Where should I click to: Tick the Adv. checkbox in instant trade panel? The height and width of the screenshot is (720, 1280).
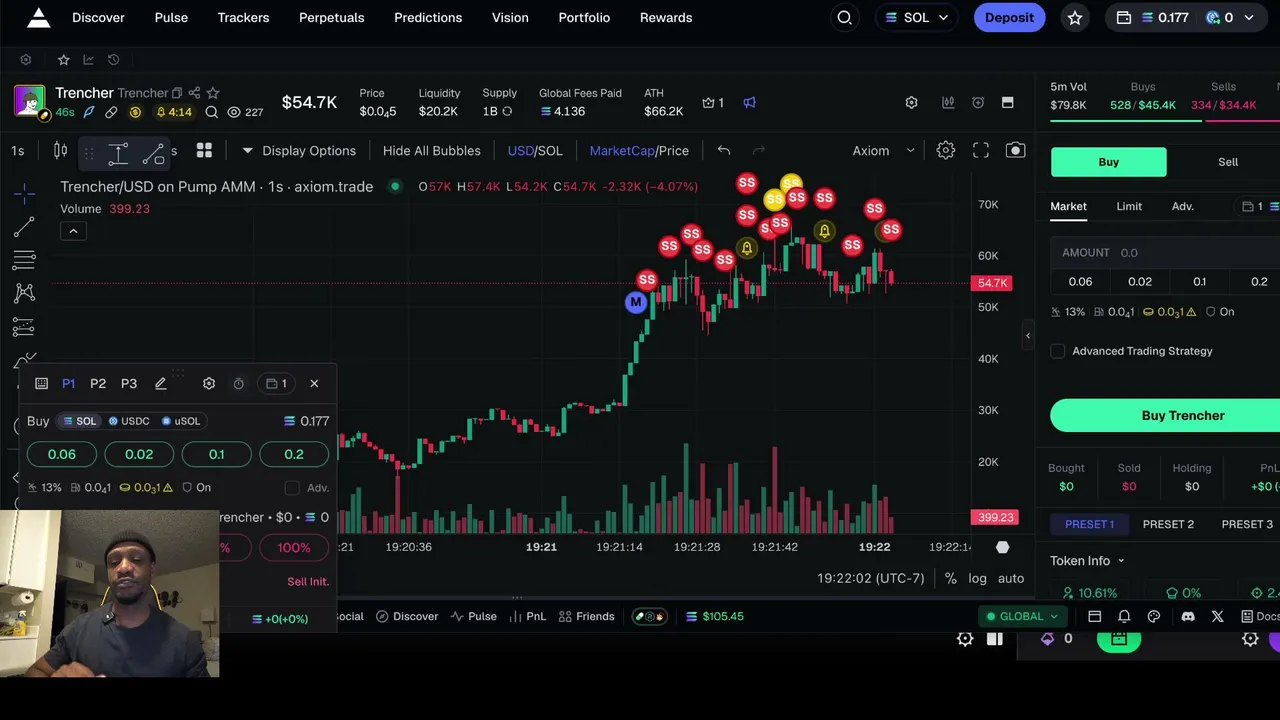292,488
